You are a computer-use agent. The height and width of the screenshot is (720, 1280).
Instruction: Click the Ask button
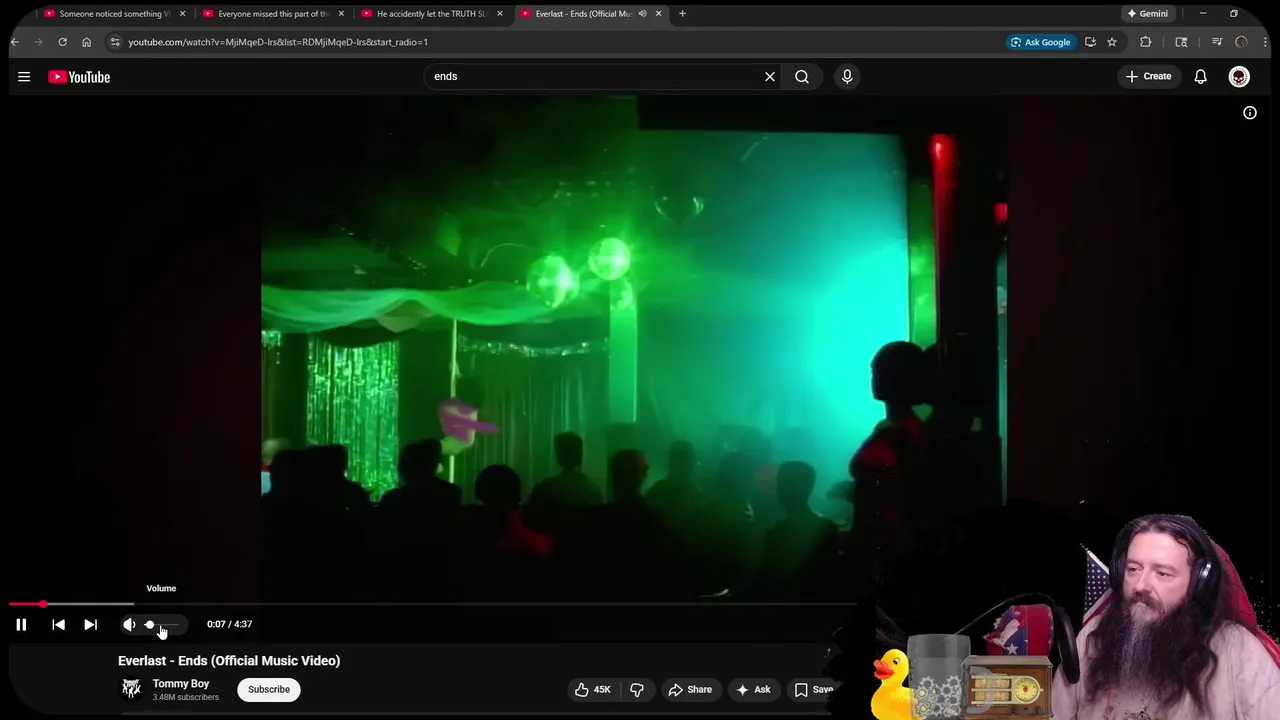tap(753, 689)
